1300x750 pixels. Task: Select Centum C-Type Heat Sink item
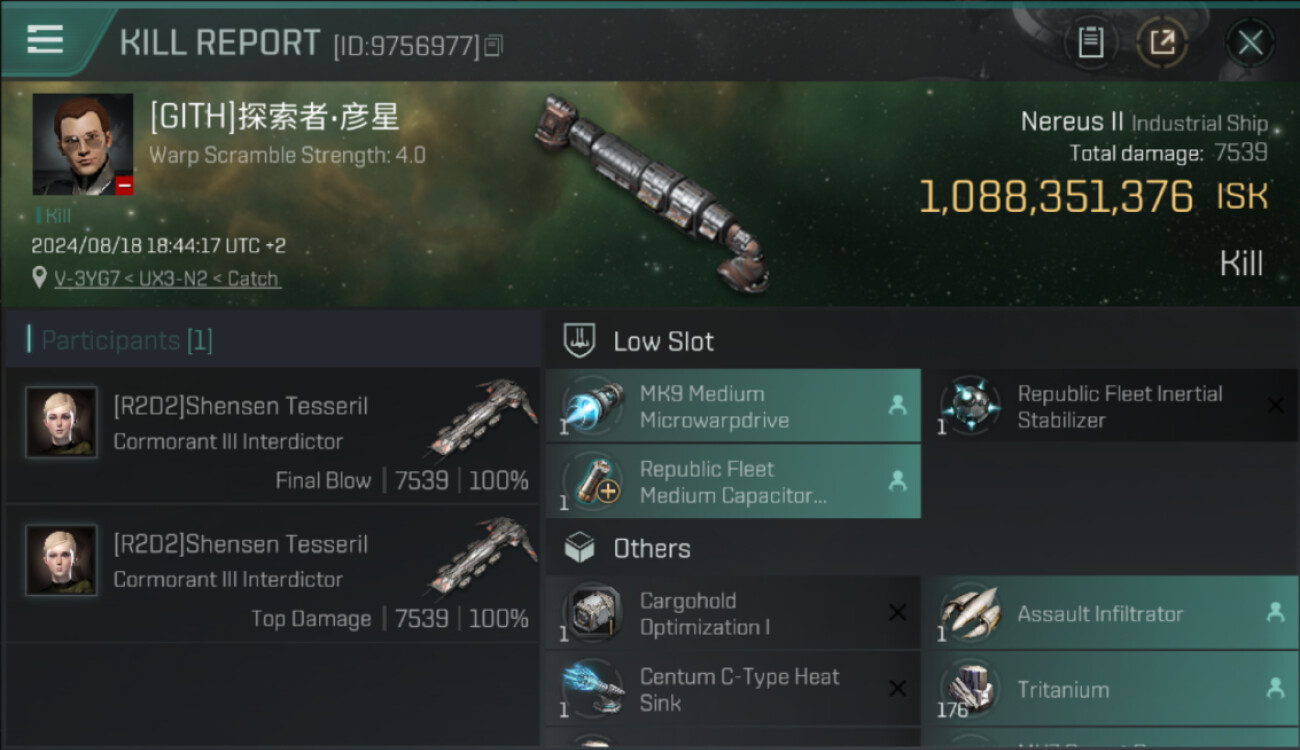(x=732, y=690)
